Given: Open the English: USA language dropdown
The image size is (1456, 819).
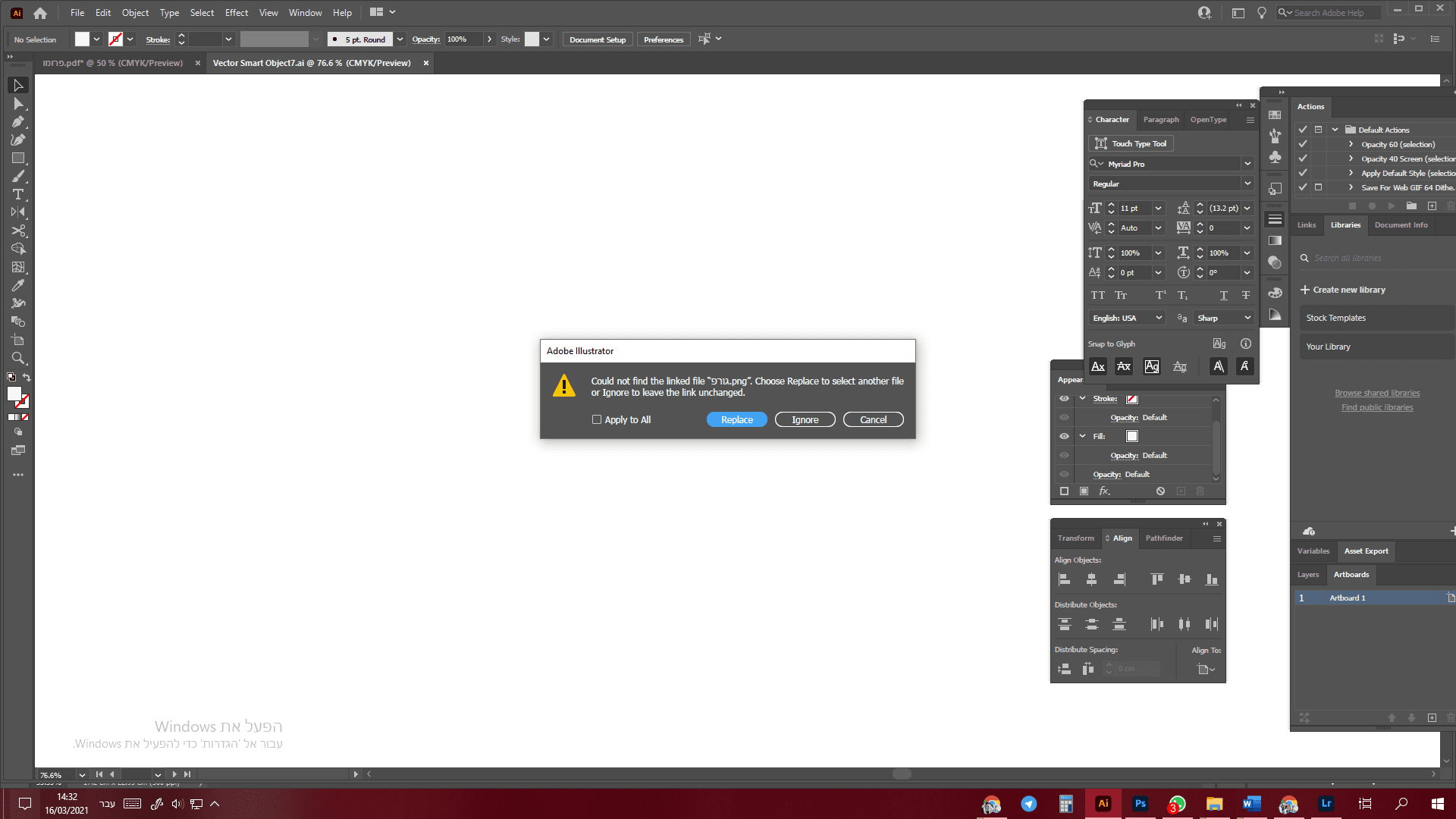Looking at the screenshot, I should [1159, 318].
